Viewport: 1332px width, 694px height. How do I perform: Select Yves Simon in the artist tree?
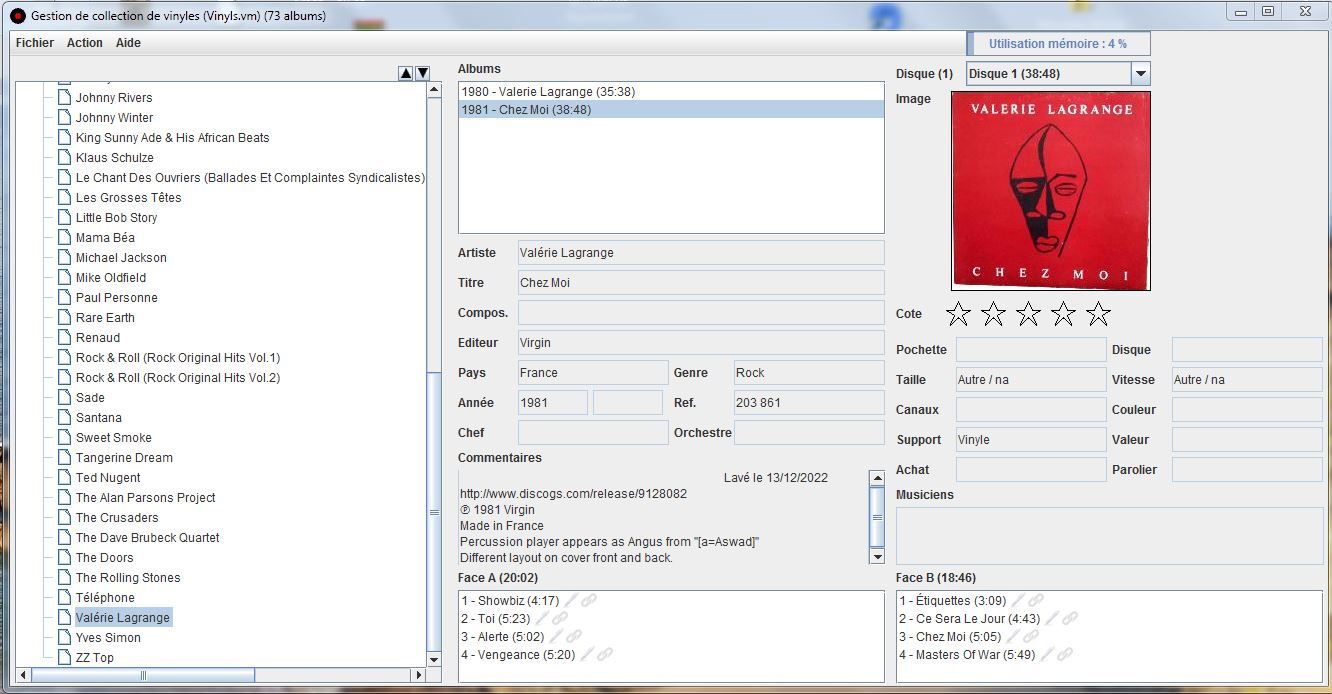point(108,637)
